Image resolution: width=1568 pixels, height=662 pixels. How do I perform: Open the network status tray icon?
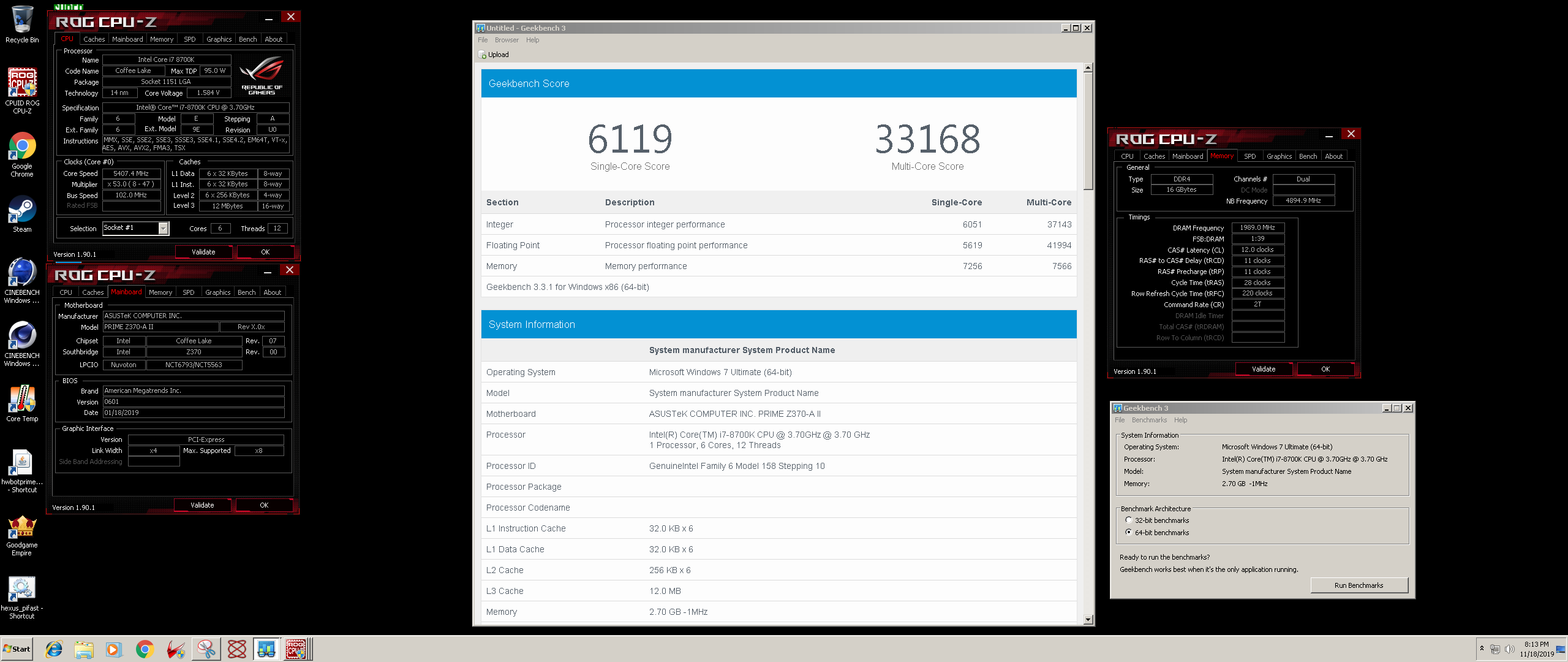(1495, 649)
